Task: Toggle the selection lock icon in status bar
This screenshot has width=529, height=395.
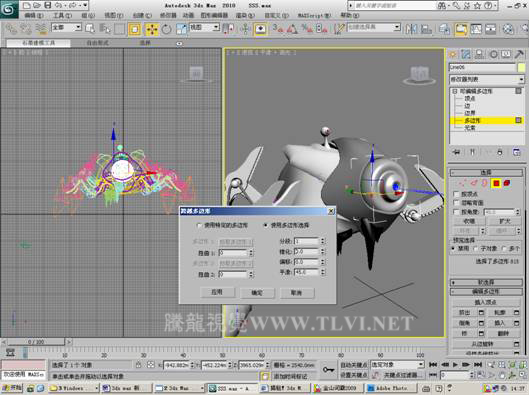Action: (138, 365)
